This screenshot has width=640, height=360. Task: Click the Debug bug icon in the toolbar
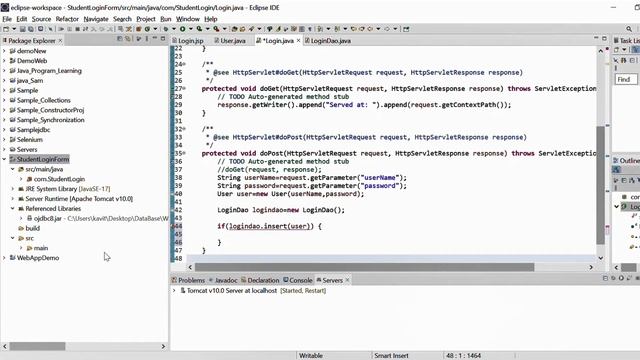166,29
